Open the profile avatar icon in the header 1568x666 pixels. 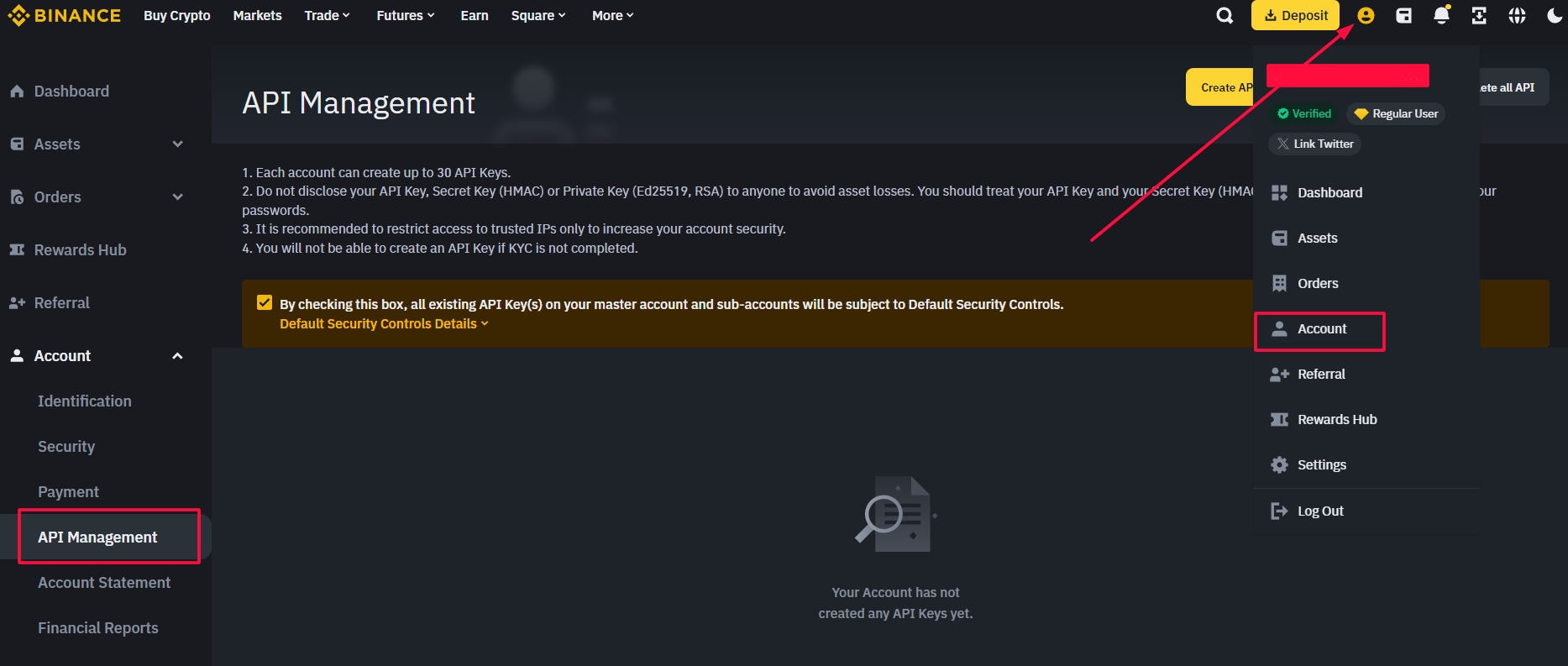[x=1366, y=15]
